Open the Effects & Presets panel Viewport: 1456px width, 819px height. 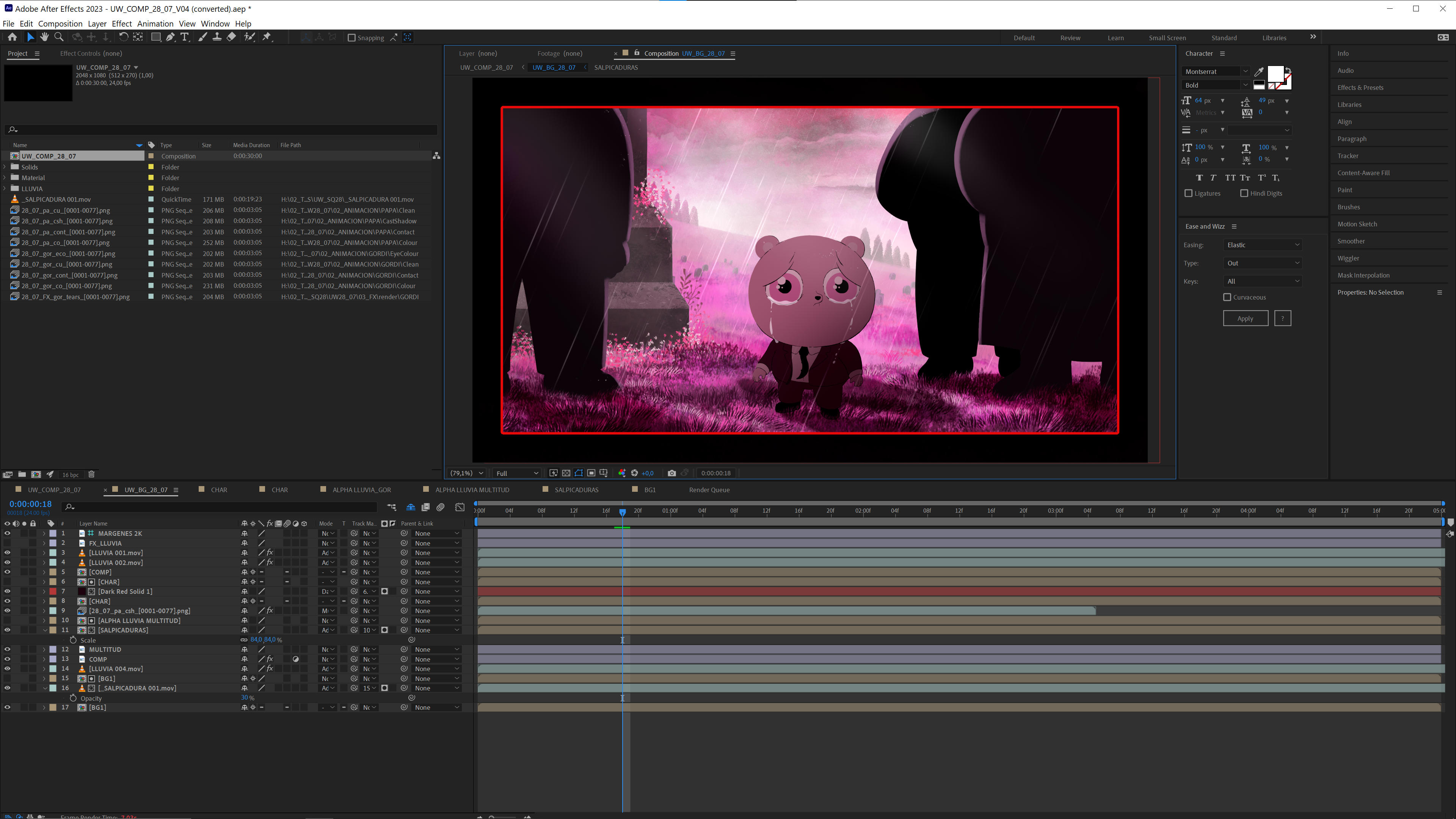tap(1360, 88)
